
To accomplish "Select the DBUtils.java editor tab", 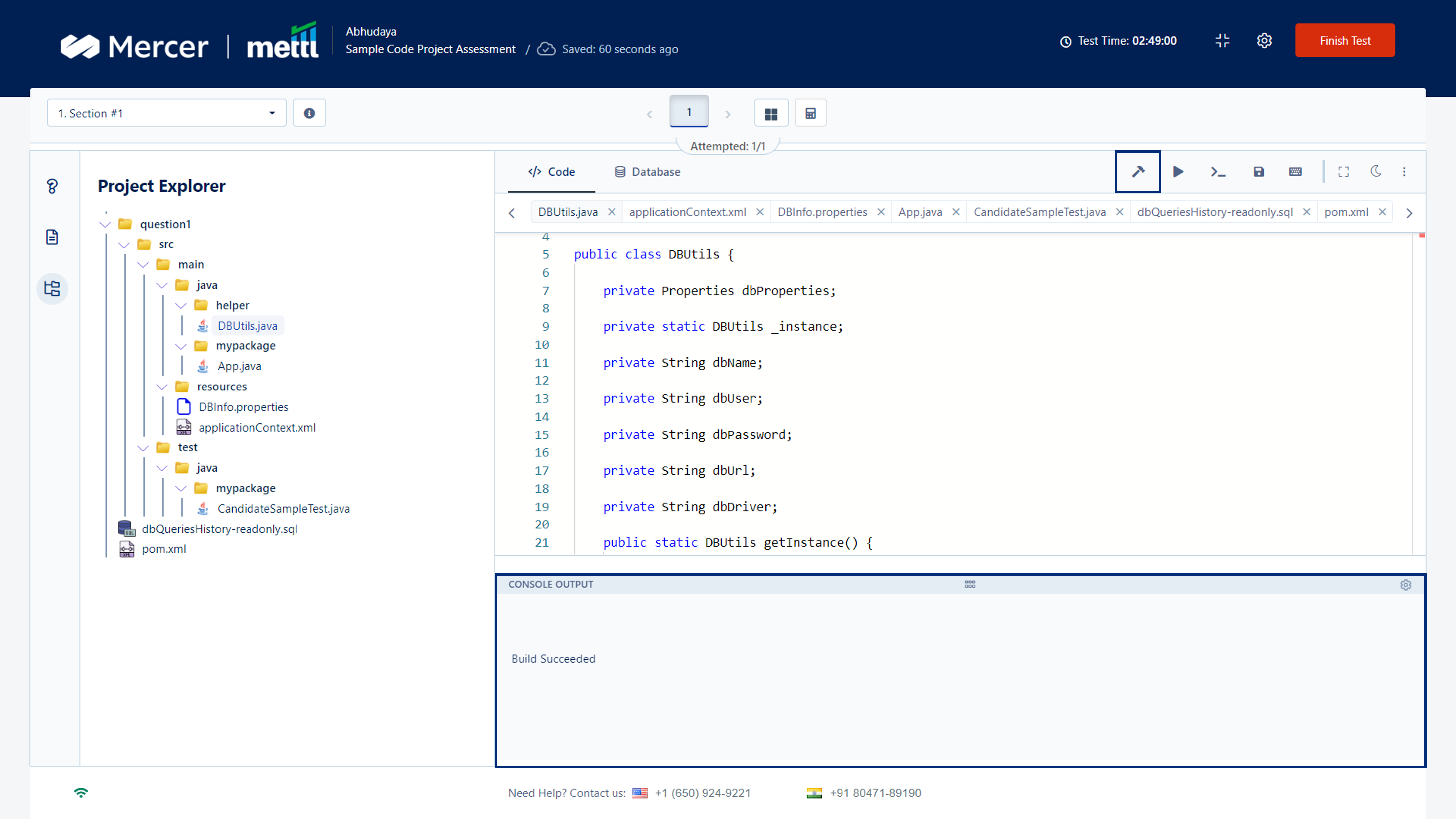I will [x=568, y=212].
